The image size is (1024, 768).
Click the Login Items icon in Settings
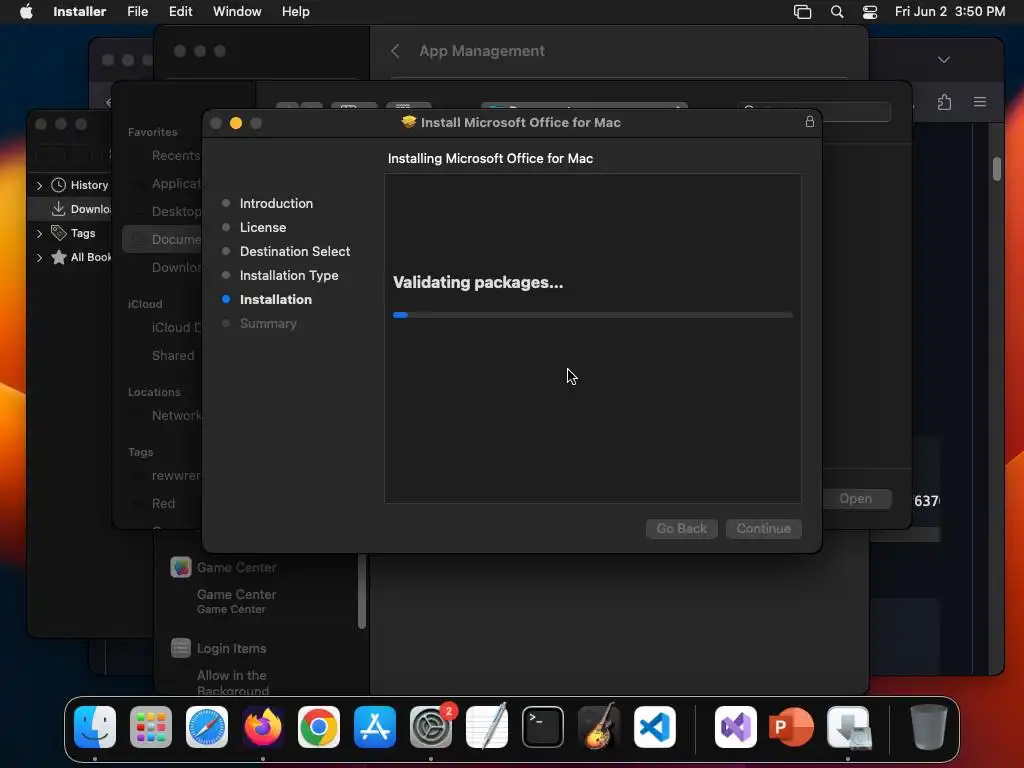181,648
